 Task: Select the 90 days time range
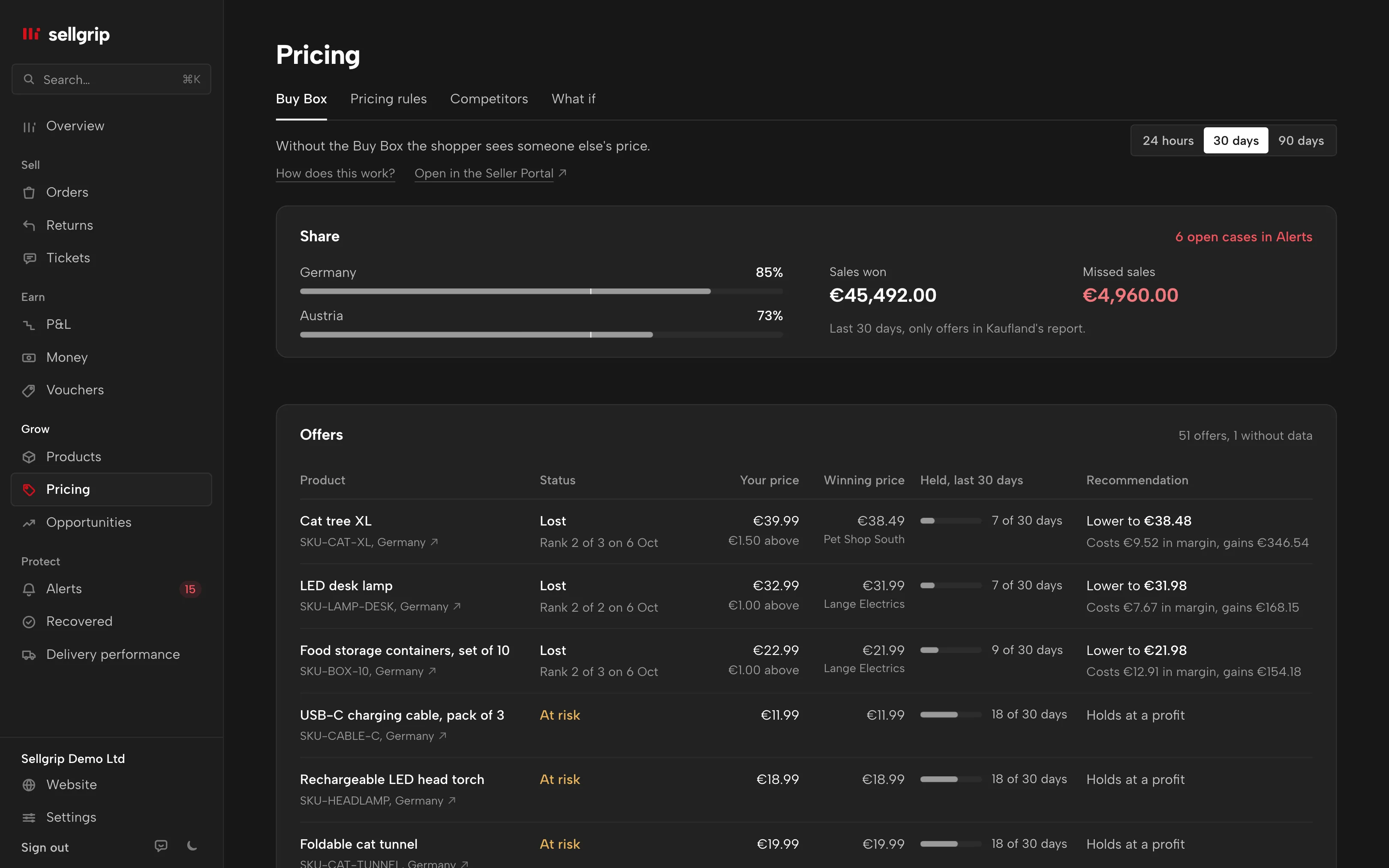coord(1301,141)
